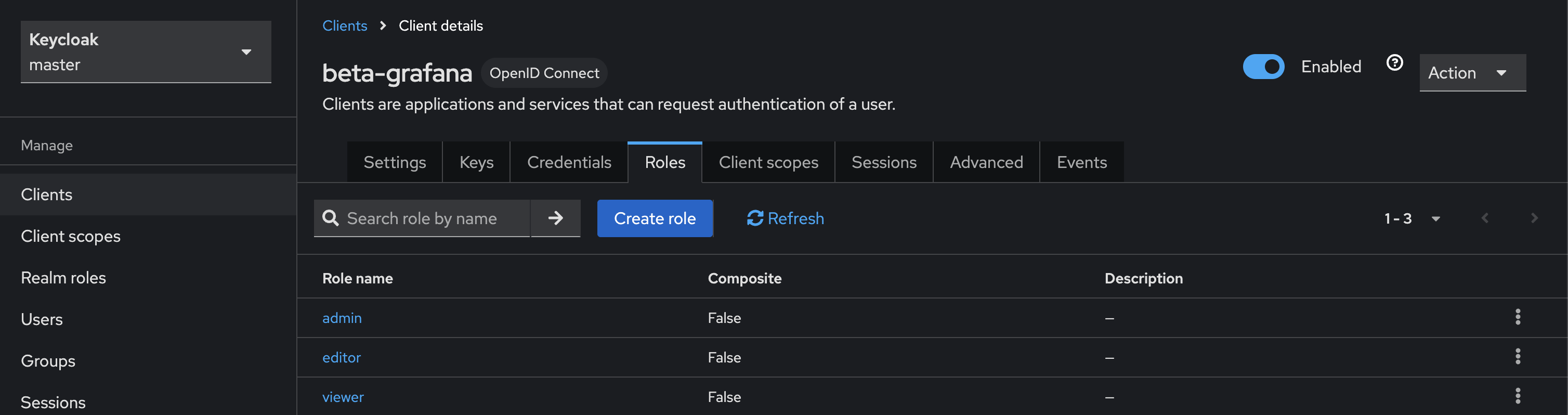This screenshot has height=415, width=1568.
Task: Select Client scopes in the sidebar
Action: pyautogui.click(x=148, y=236)
